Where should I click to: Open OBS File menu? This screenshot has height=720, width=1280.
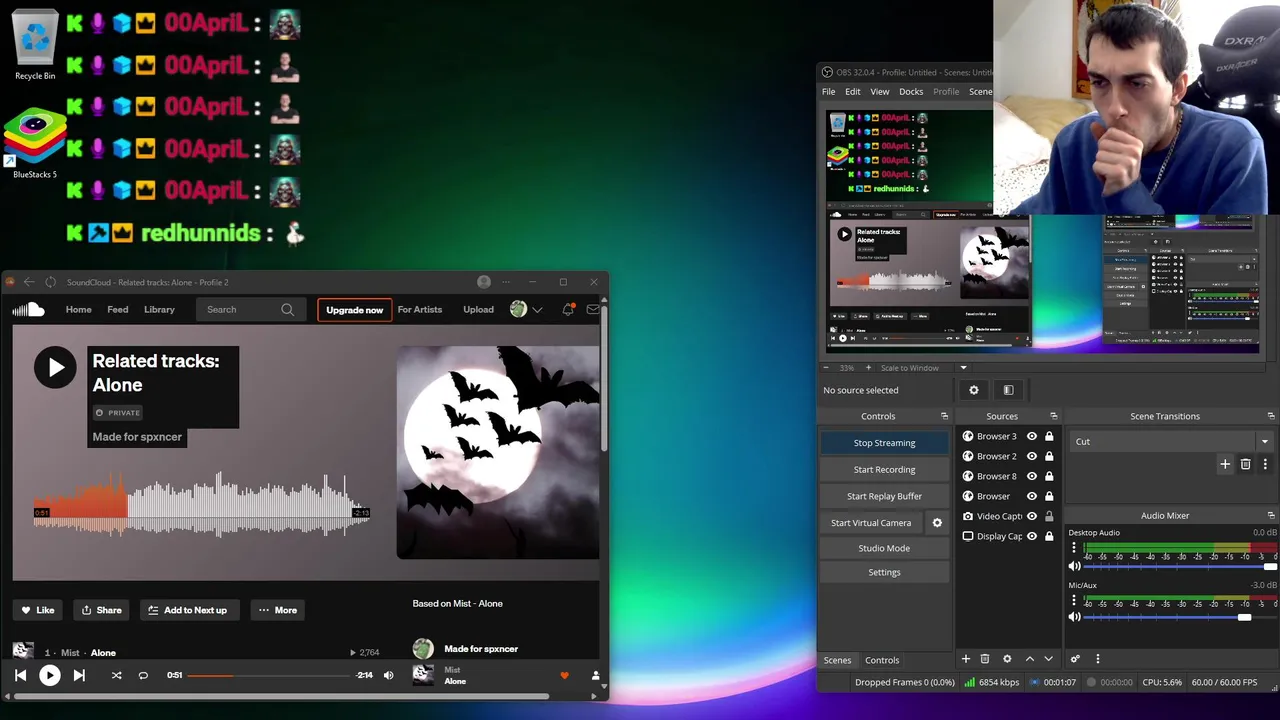829,91
